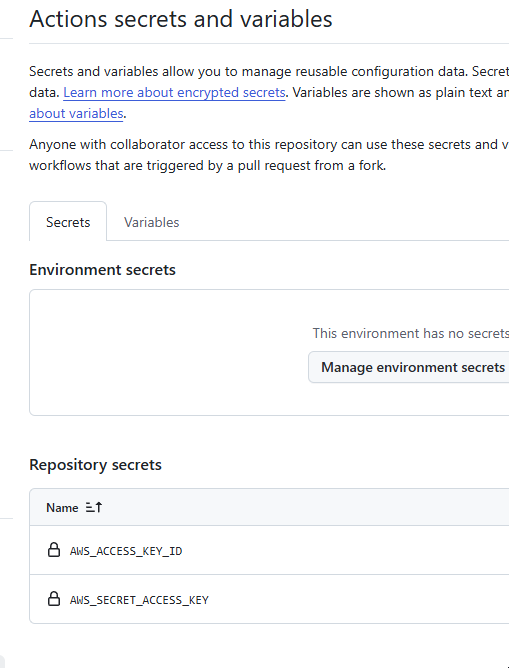Click the Anyone with collaborator access text line
This screenshot has width=509, height=668.
click(x=269, y=144)
